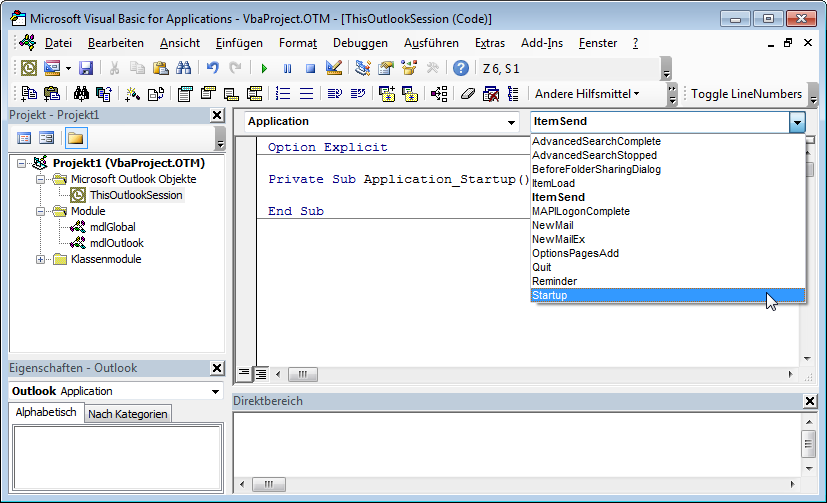Open the Bearbeiten menu
The height and width of the screenshot is (503, 827).
[116, 43]
